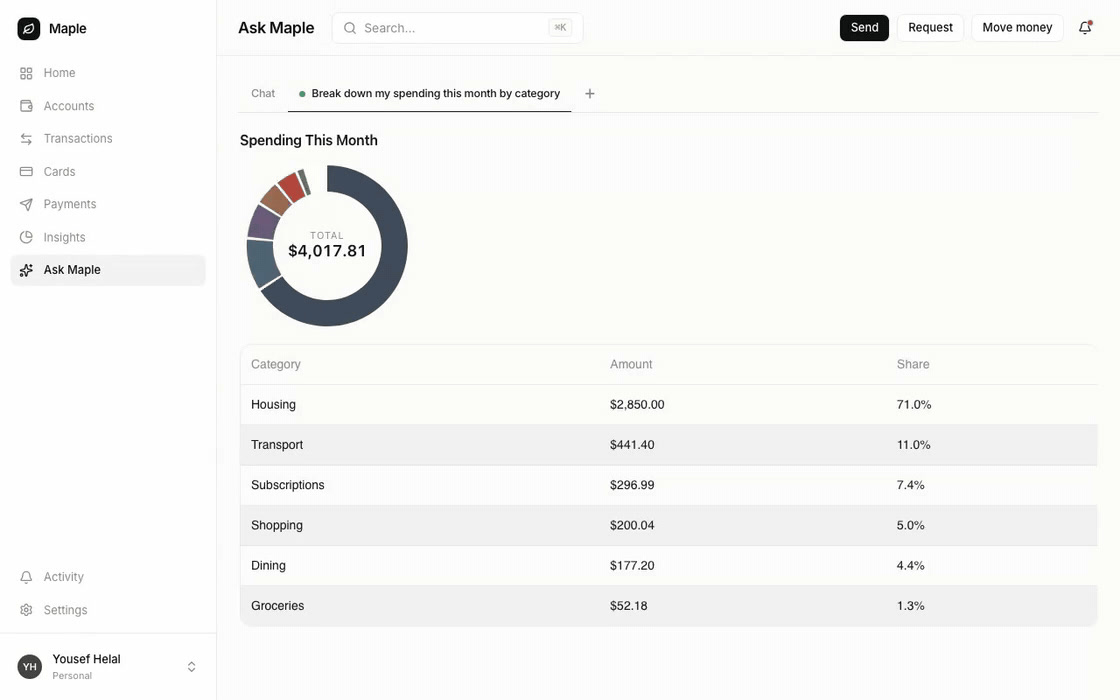Open Home from the sidebar grid icon

[26, 73]
